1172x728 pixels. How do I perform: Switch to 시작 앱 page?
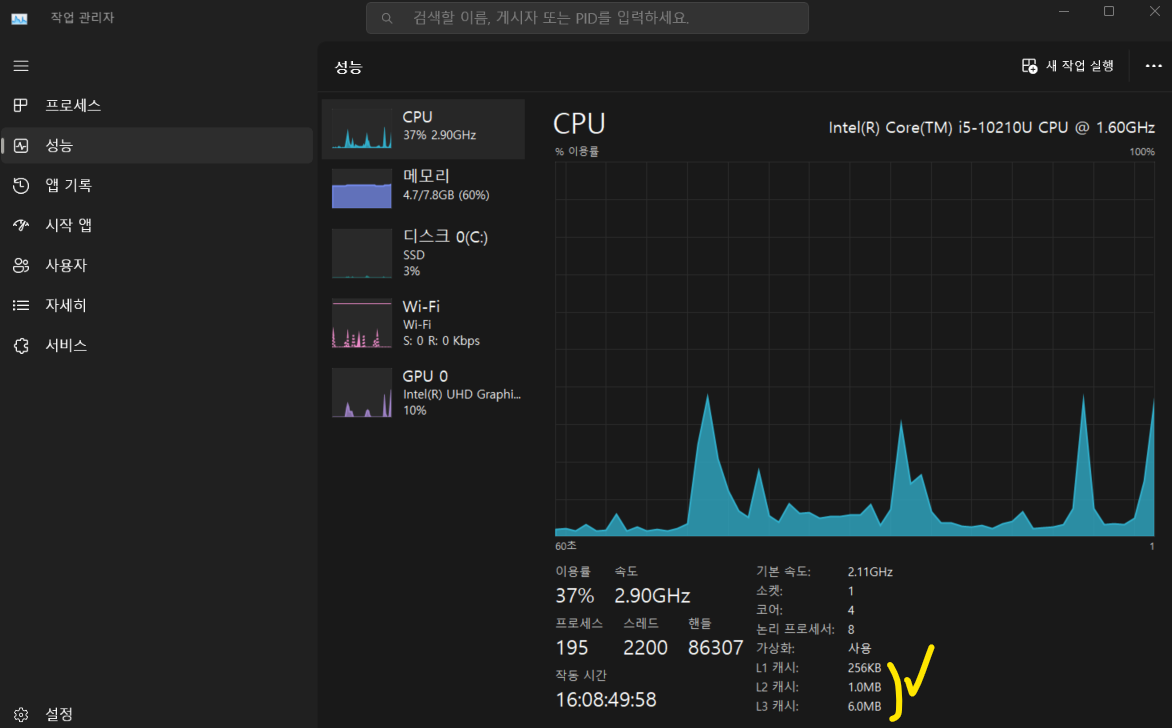[x=68, y=225]
